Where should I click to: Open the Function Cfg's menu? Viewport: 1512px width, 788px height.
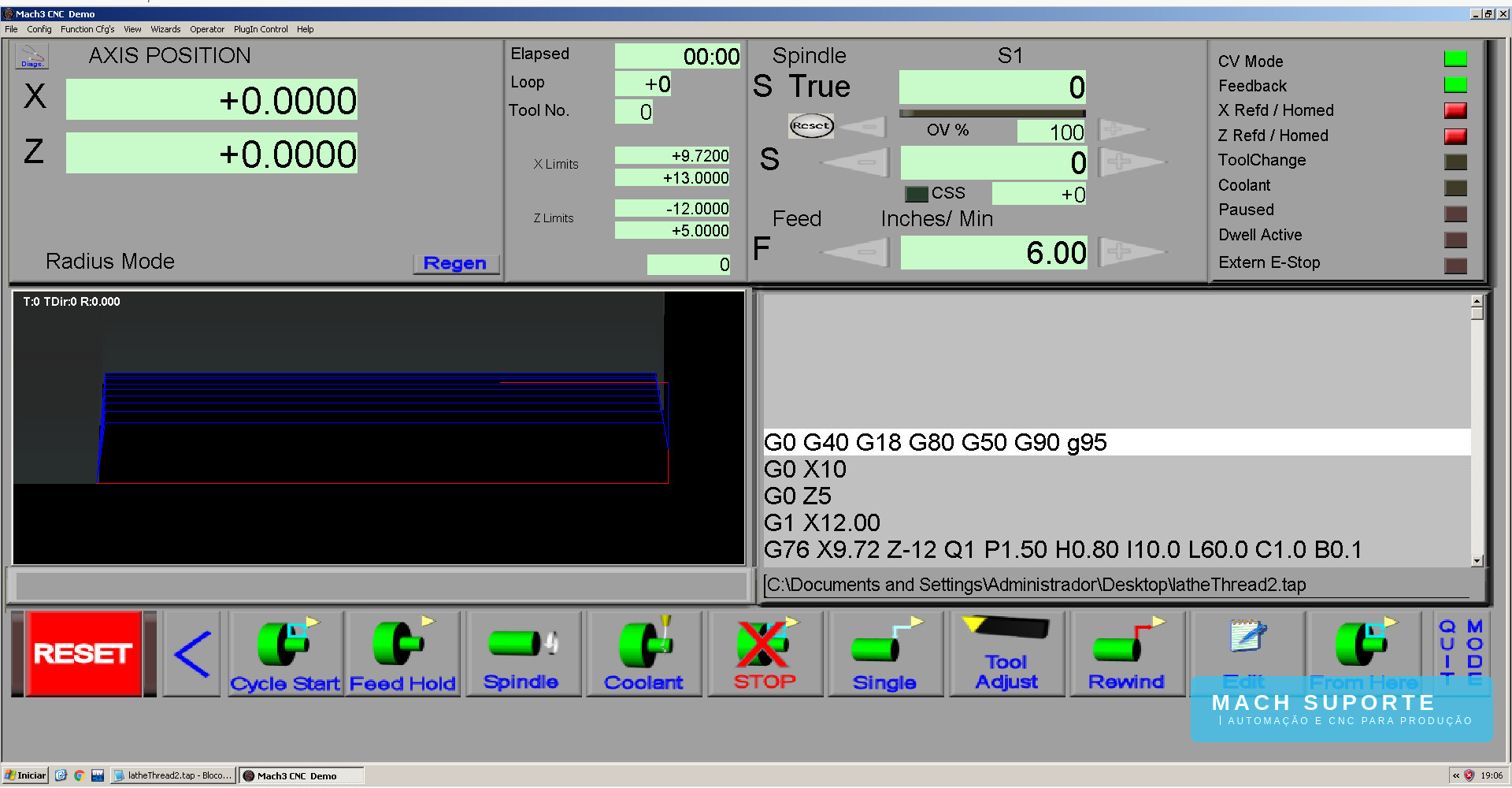pos(87,29)
